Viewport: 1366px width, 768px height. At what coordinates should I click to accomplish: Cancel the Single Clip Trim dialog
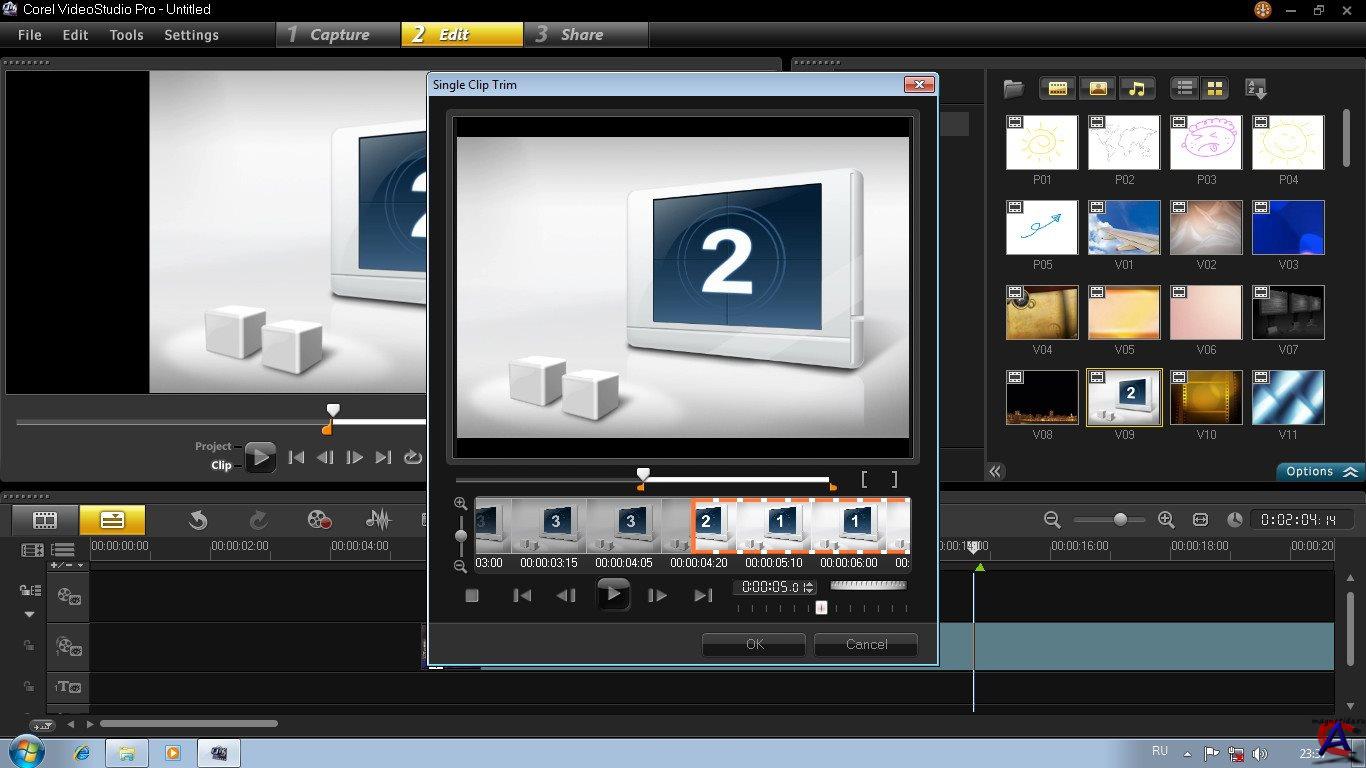866,645
